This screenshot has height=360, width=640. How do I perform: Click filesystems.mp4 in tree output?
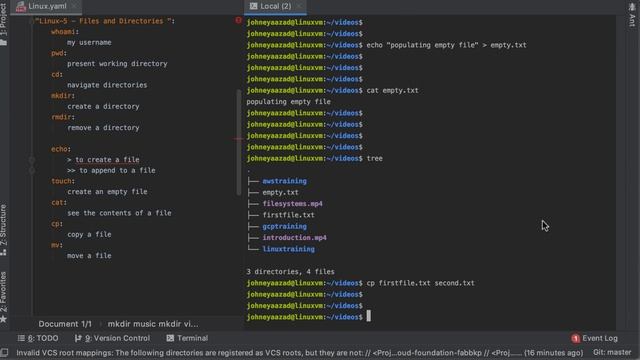pos(293,204)
